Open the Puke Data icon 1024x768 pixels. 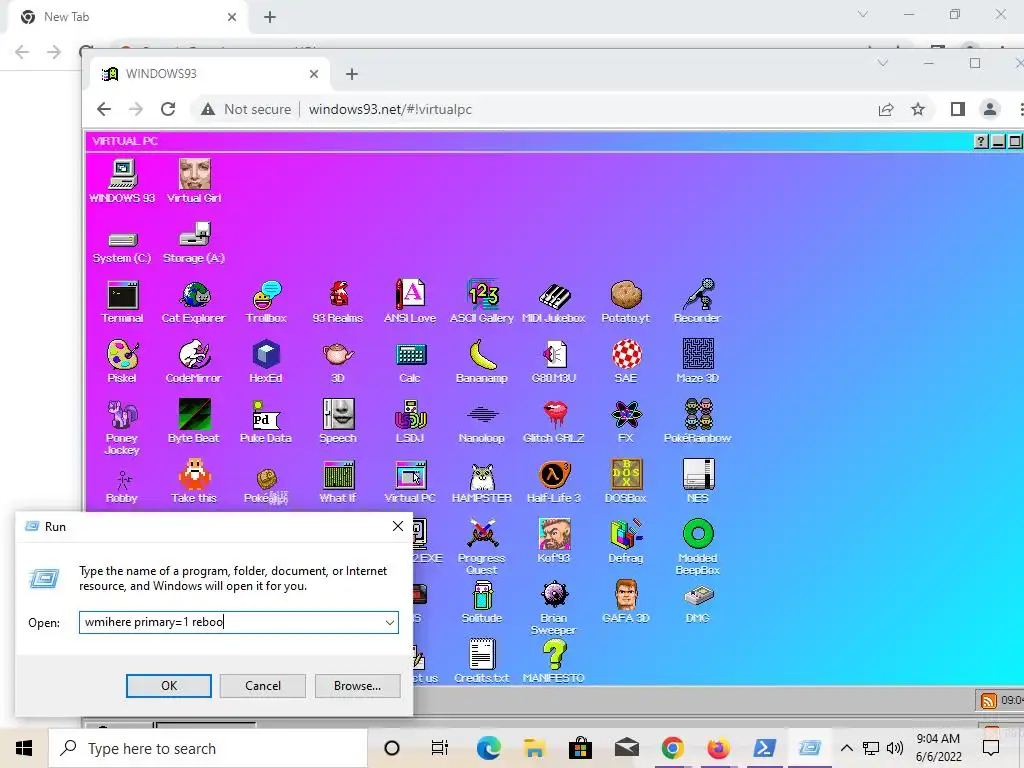[x=266, y=422]
